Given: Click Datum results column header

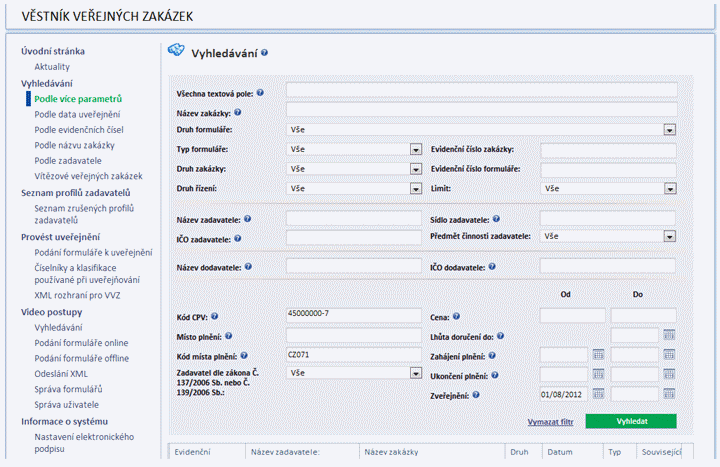Looking at the screenshot, I should [x=560, y=452].
